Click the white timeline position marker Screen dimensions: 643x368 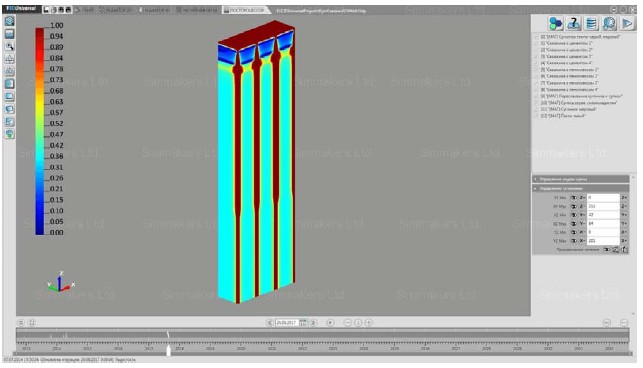169,350
